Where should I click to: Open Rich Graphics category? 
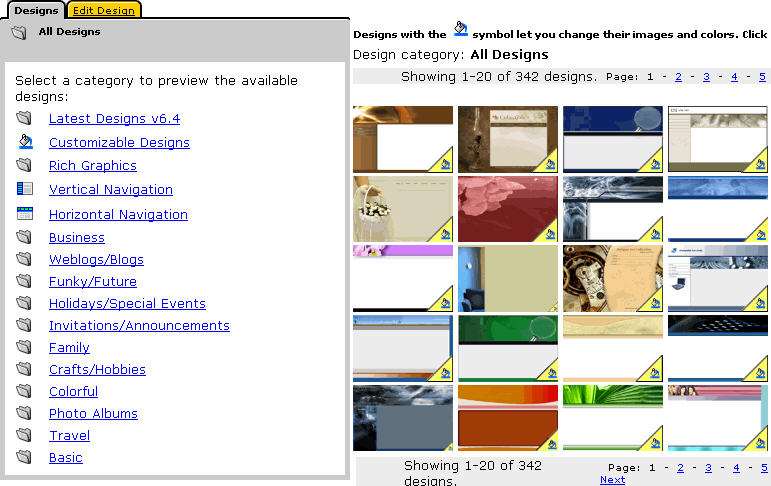click(x=93, y=166)
